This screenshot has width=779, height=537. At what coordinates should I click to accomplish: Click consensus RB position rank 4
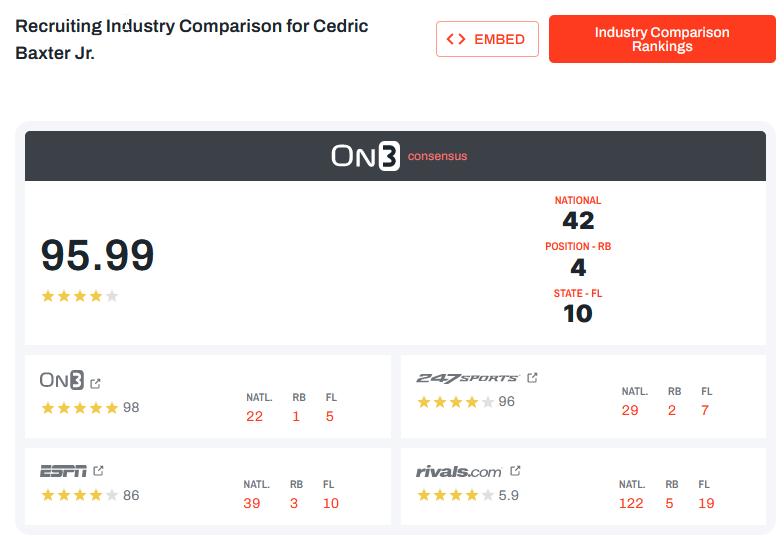[x=578, y=268]
